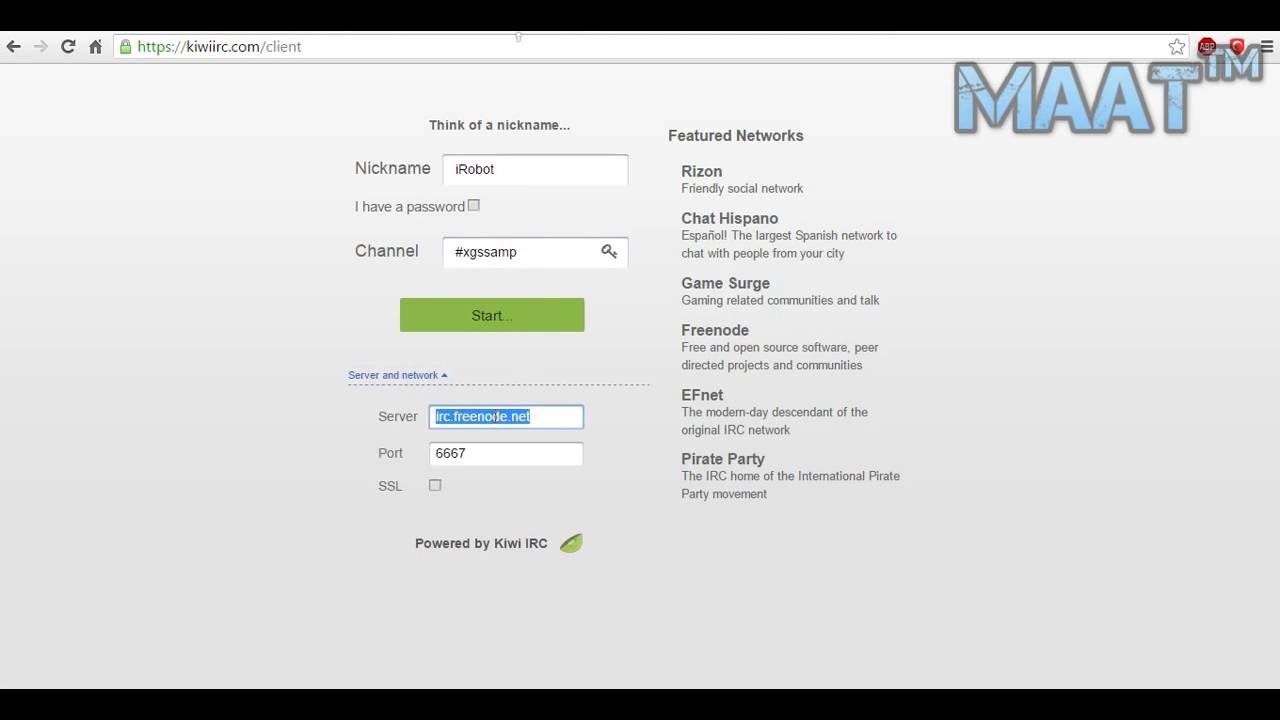The height and width of the screenshot is (720, 1280).
Task: Click the Channel field with #xgssamp
Action: pos(535,252)
